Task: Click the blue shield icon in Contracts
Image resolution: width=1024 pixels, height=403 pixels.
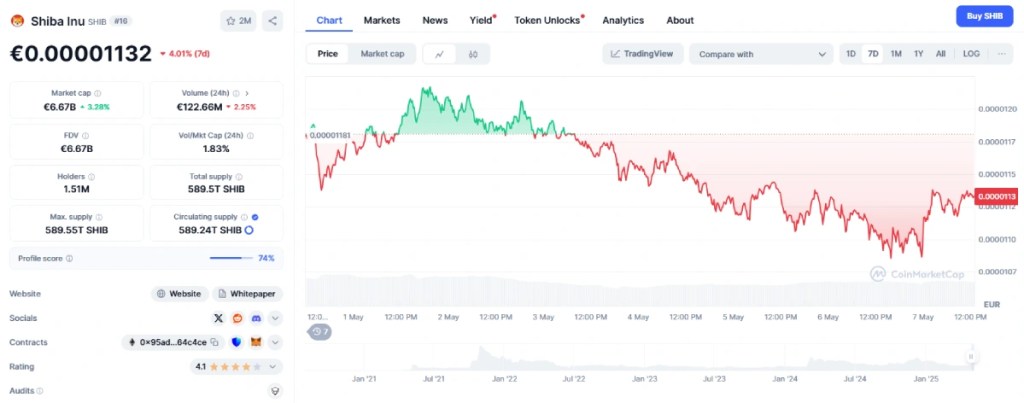Action: pyautogui.click(x=237, y=342)
